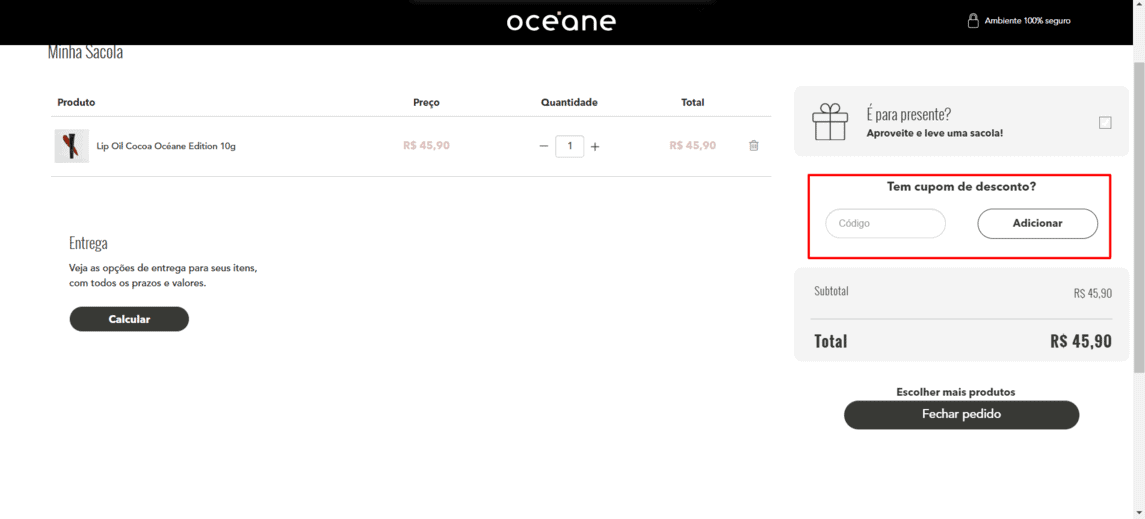Click the gift box icon

click(x=830, y=122)
